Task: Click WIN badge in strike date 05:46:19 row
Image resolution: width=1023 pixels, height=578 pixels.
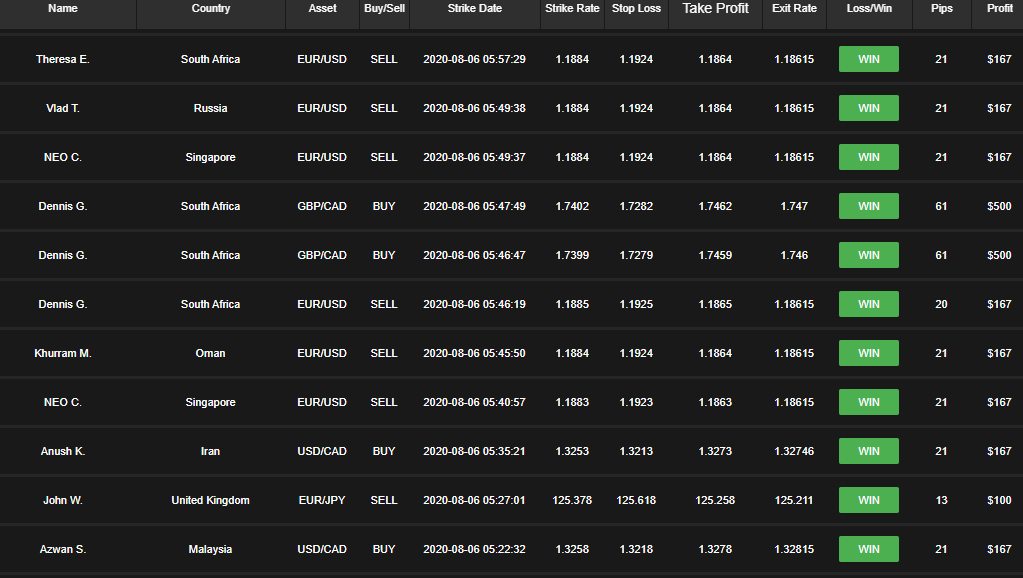Action: (868, 304)
